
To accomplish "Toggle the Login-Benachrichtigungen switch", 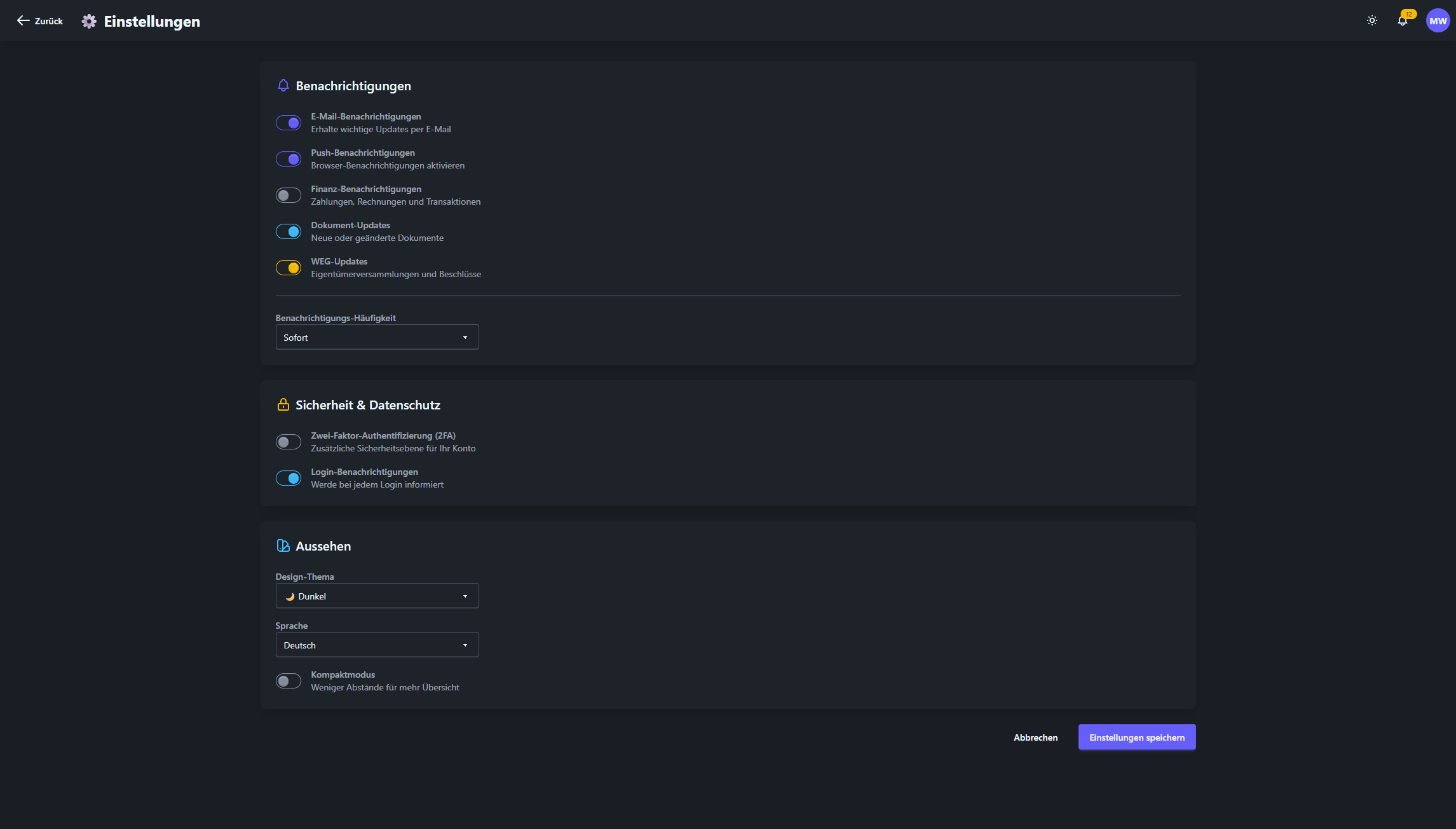I will point(289,478).
